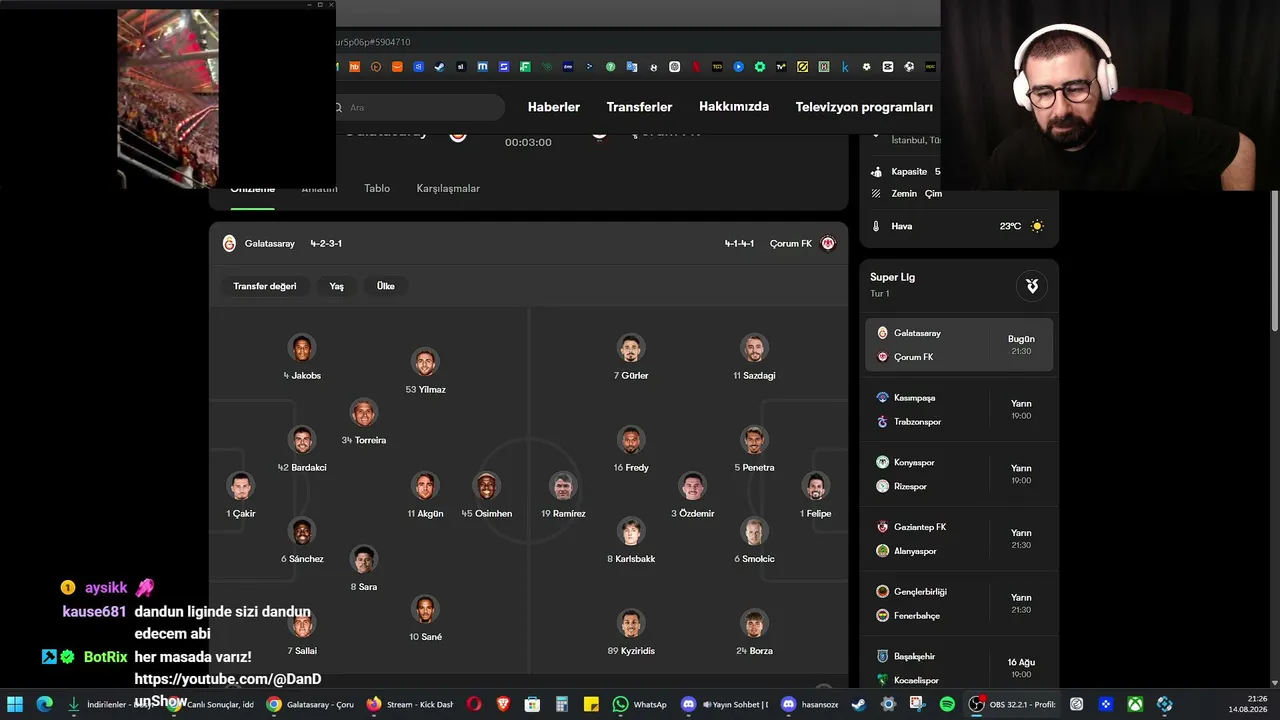Click Sazdagi's player avatar
Viewport: 1280px width, 720px height.
coord(754,348)
